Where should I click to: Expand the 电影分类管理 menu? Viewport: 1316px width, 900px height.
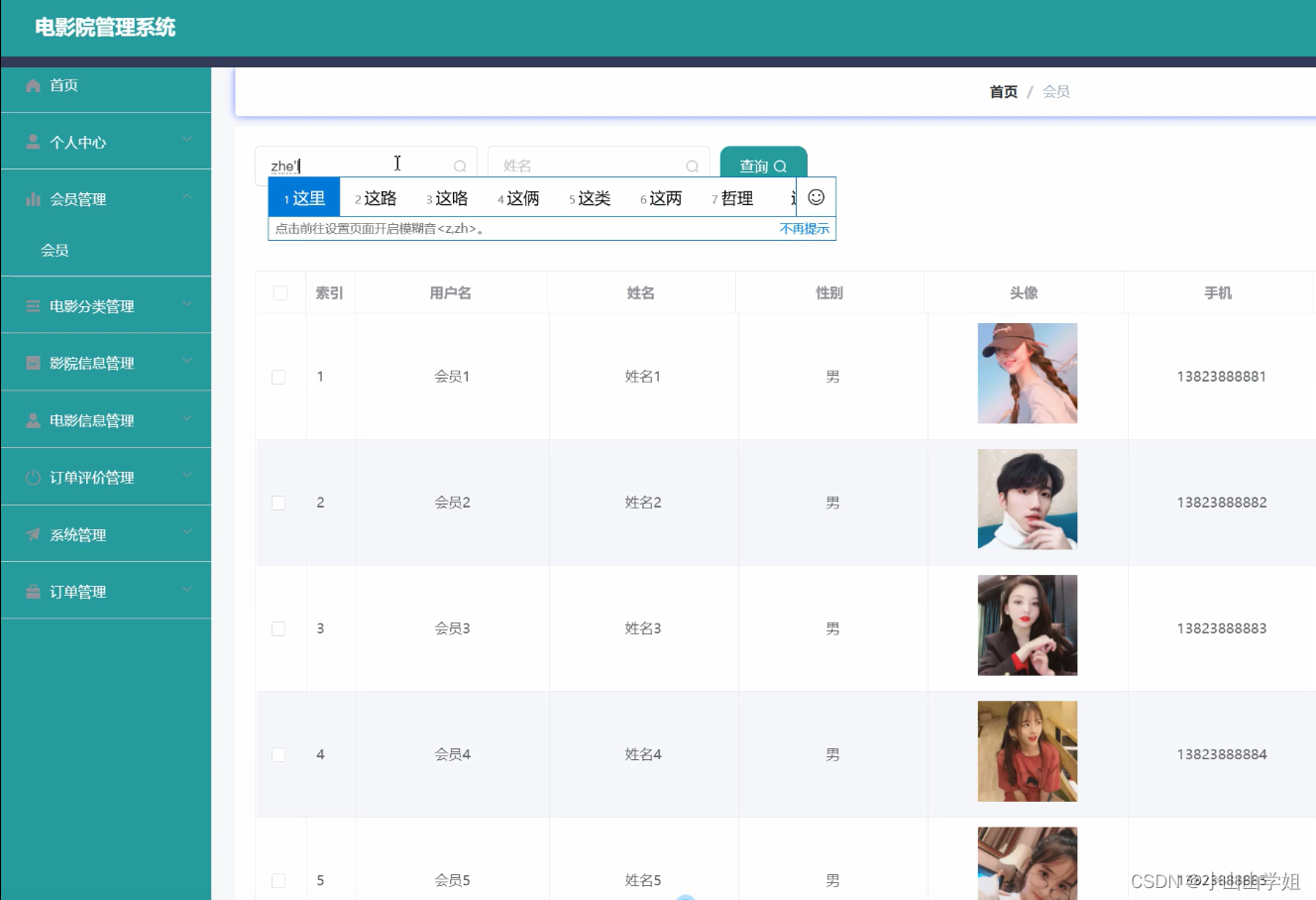(x=105, y=304)
